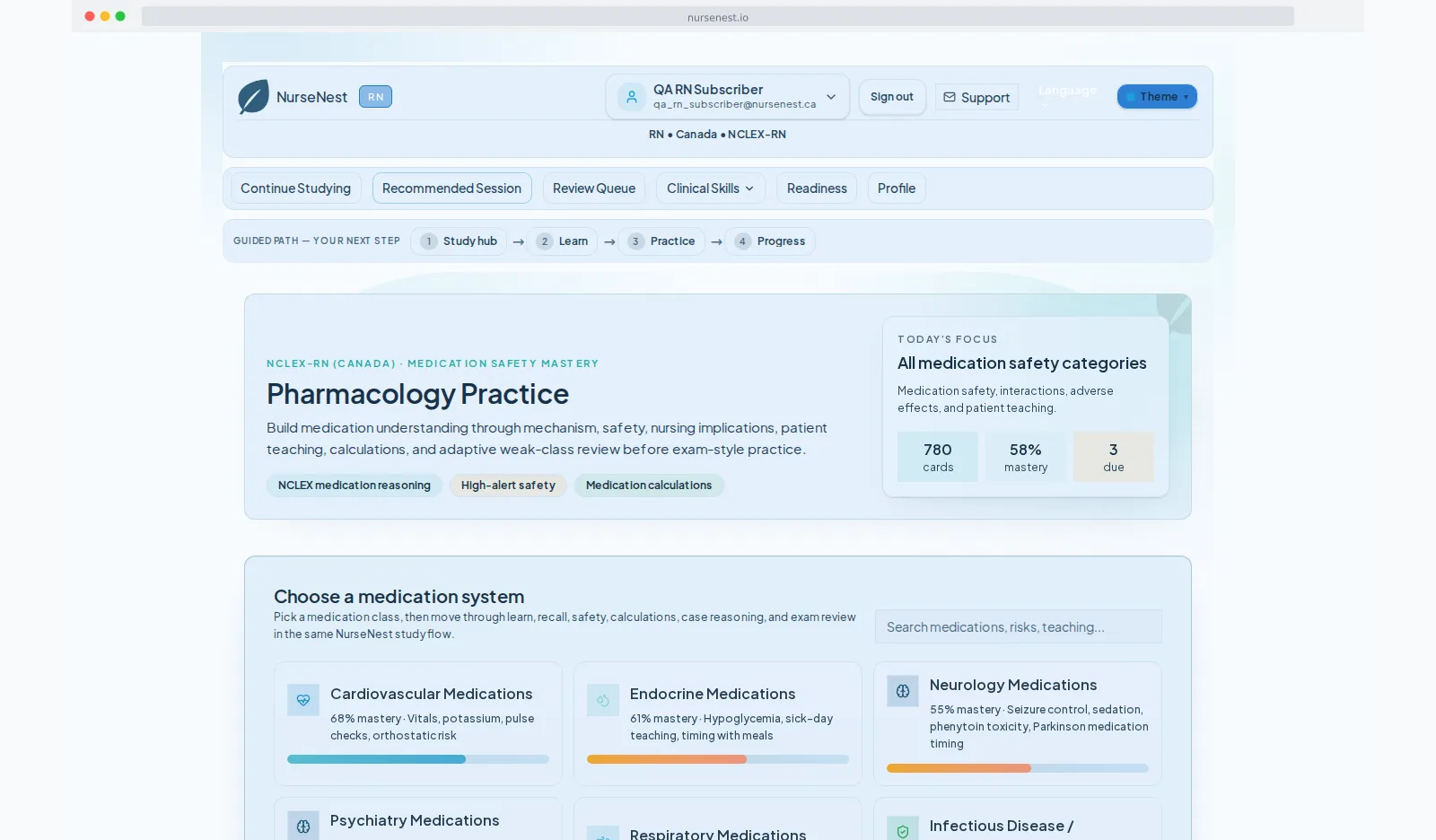The image size is (1436, 840).
Task: Open the Psychiatry Medications title
Action: click(x=415, y=820)
